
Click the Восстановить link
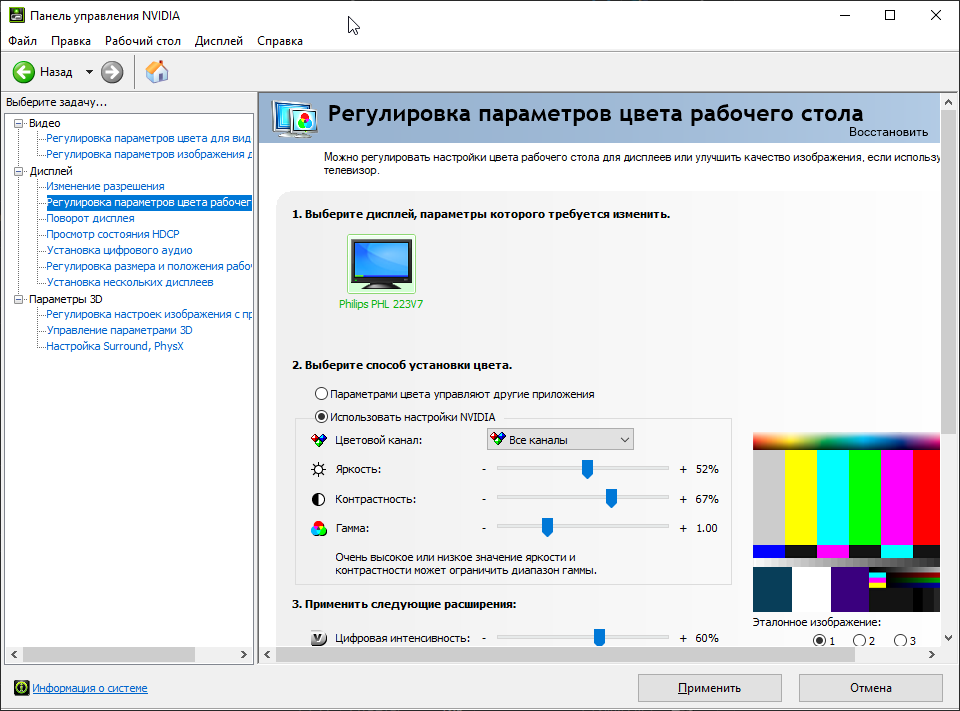(888, 132)
